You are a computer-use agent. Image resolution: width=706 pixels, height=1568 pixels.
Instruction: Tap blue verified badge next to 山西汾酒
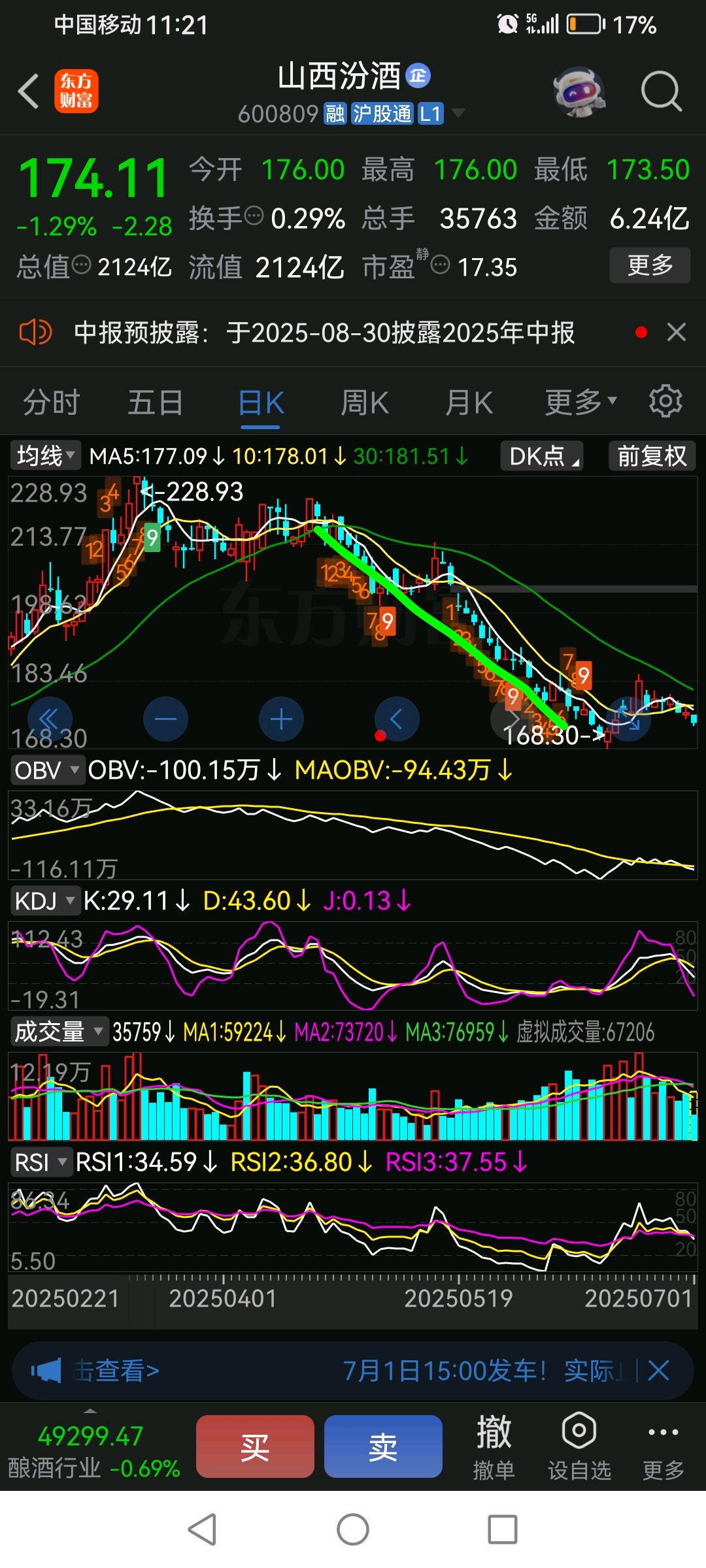coord(418,76)
